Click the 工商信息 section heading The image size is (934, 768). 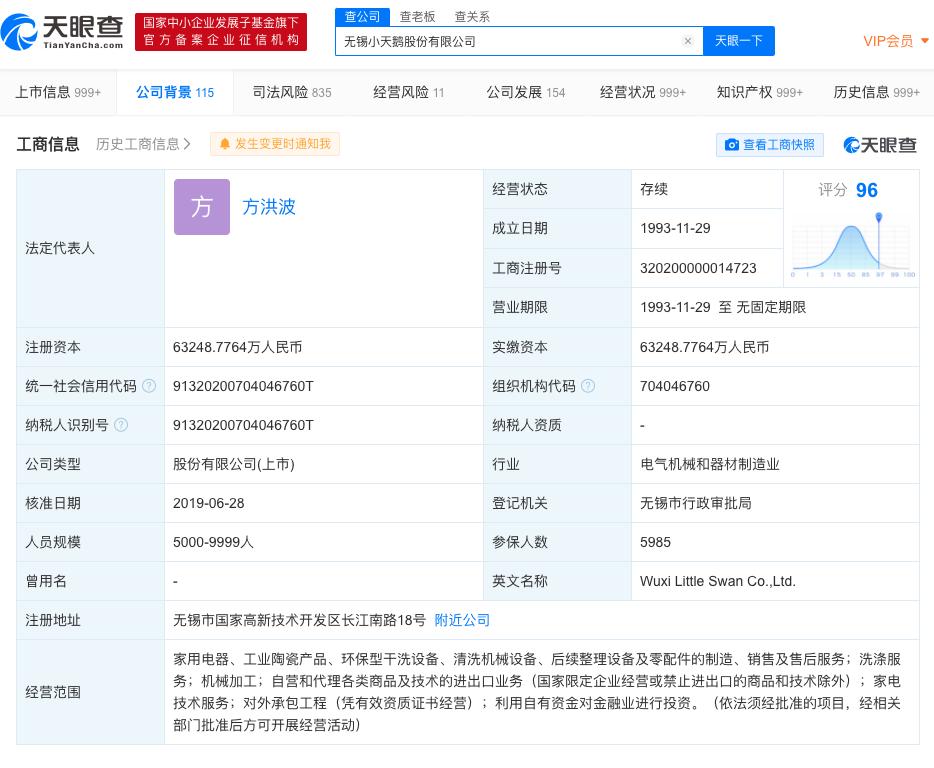point(48,144)
